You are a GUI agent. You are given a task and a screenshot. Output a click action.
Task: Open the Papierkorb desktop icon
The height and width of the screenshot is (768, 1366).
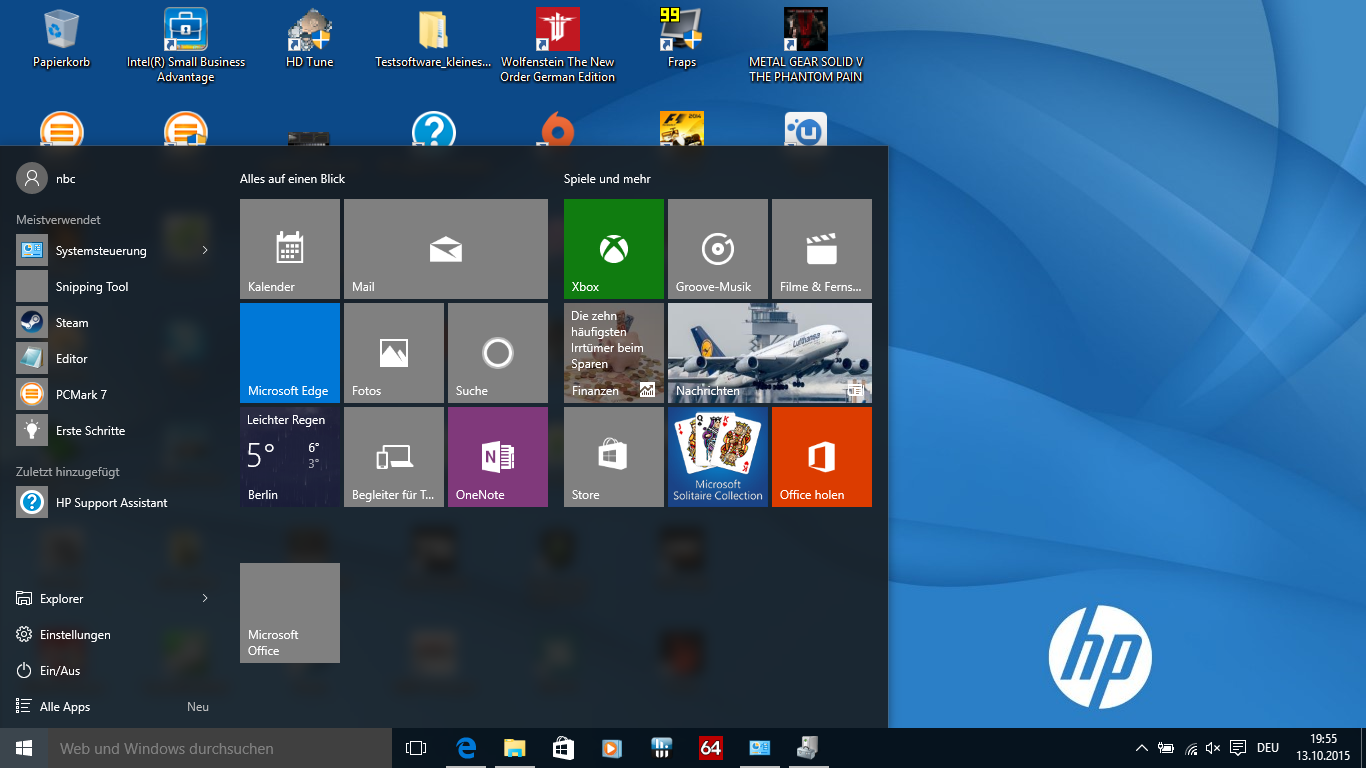click(x=61, y=39)
